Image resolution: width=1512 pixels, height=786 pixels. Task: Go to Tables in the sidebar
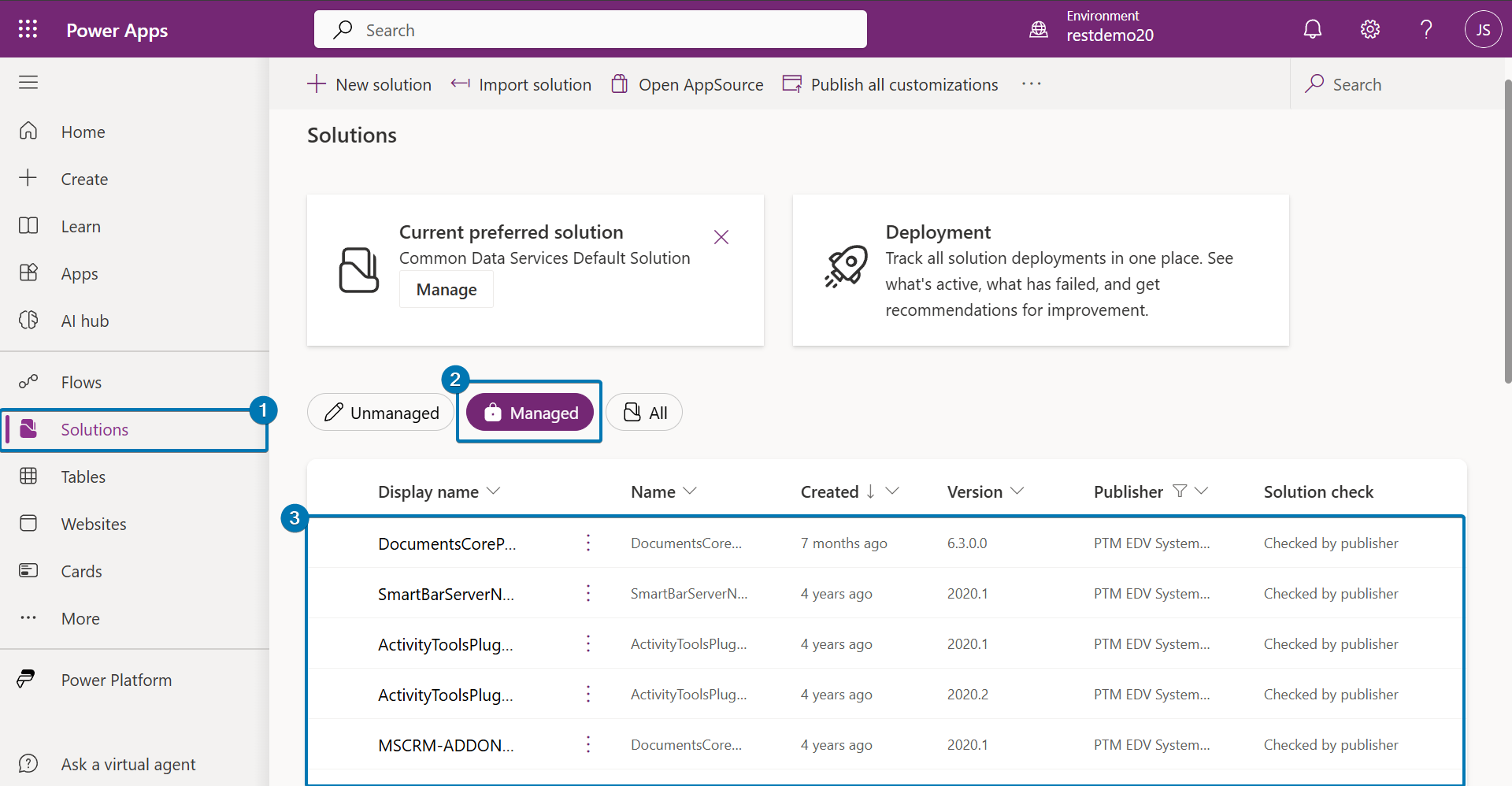(x=83, y=476)
